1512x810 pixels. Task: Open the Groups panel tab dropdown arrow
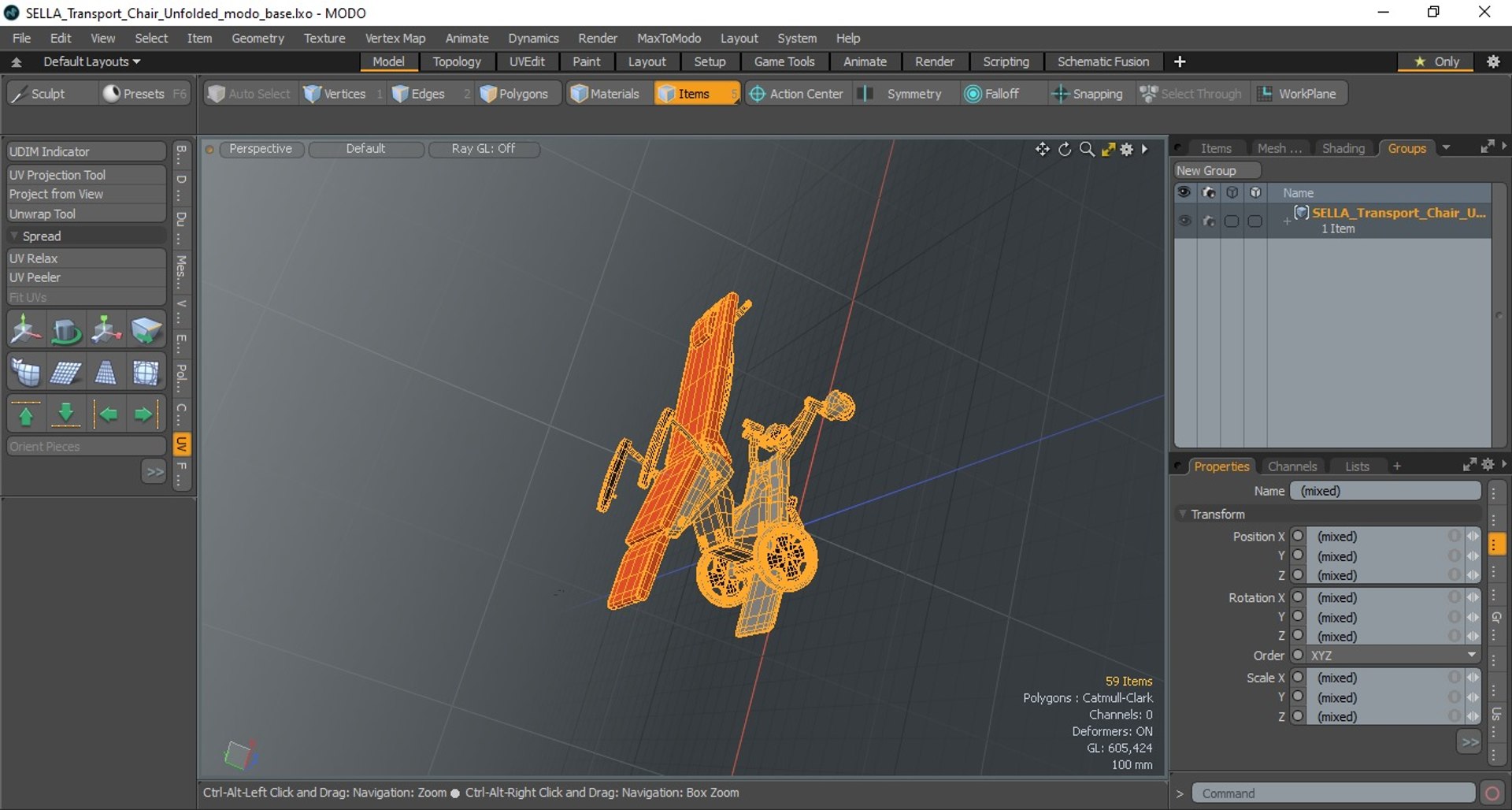1446,148
